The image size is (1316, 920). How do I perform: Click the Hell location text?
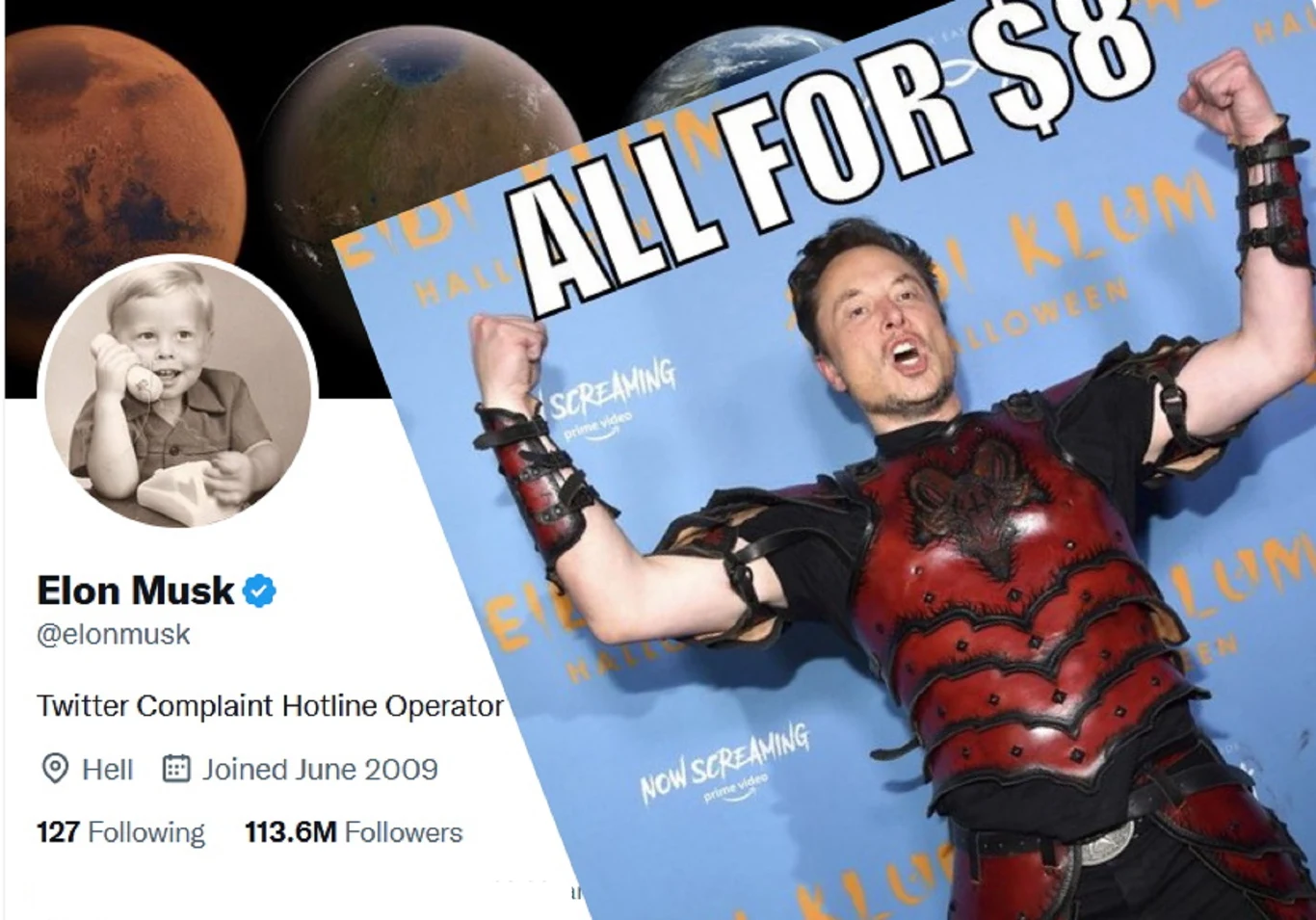(107, 770)
